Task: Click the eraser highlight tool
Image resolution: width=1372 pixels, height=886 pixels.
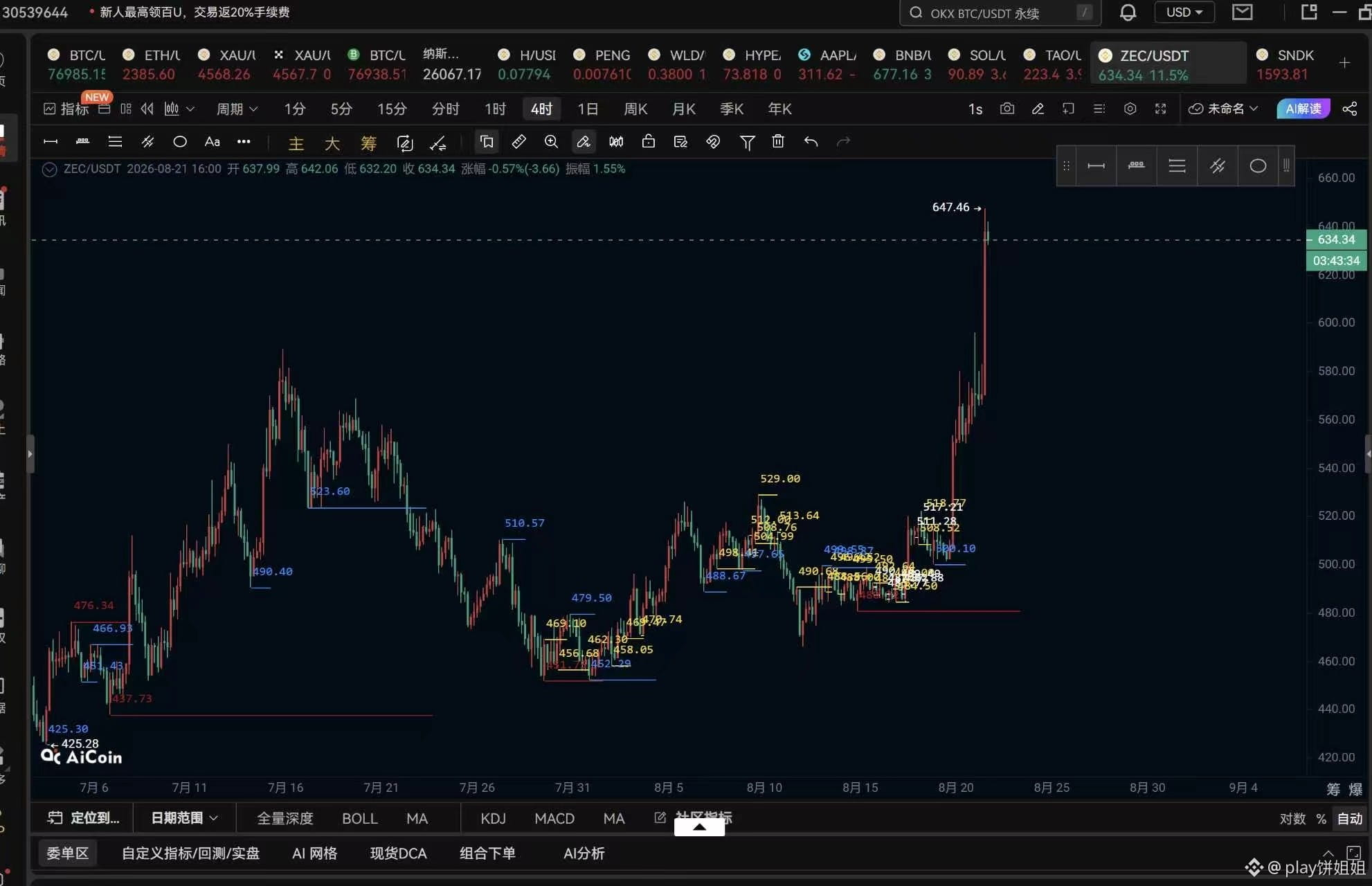Action: (584, 142)
